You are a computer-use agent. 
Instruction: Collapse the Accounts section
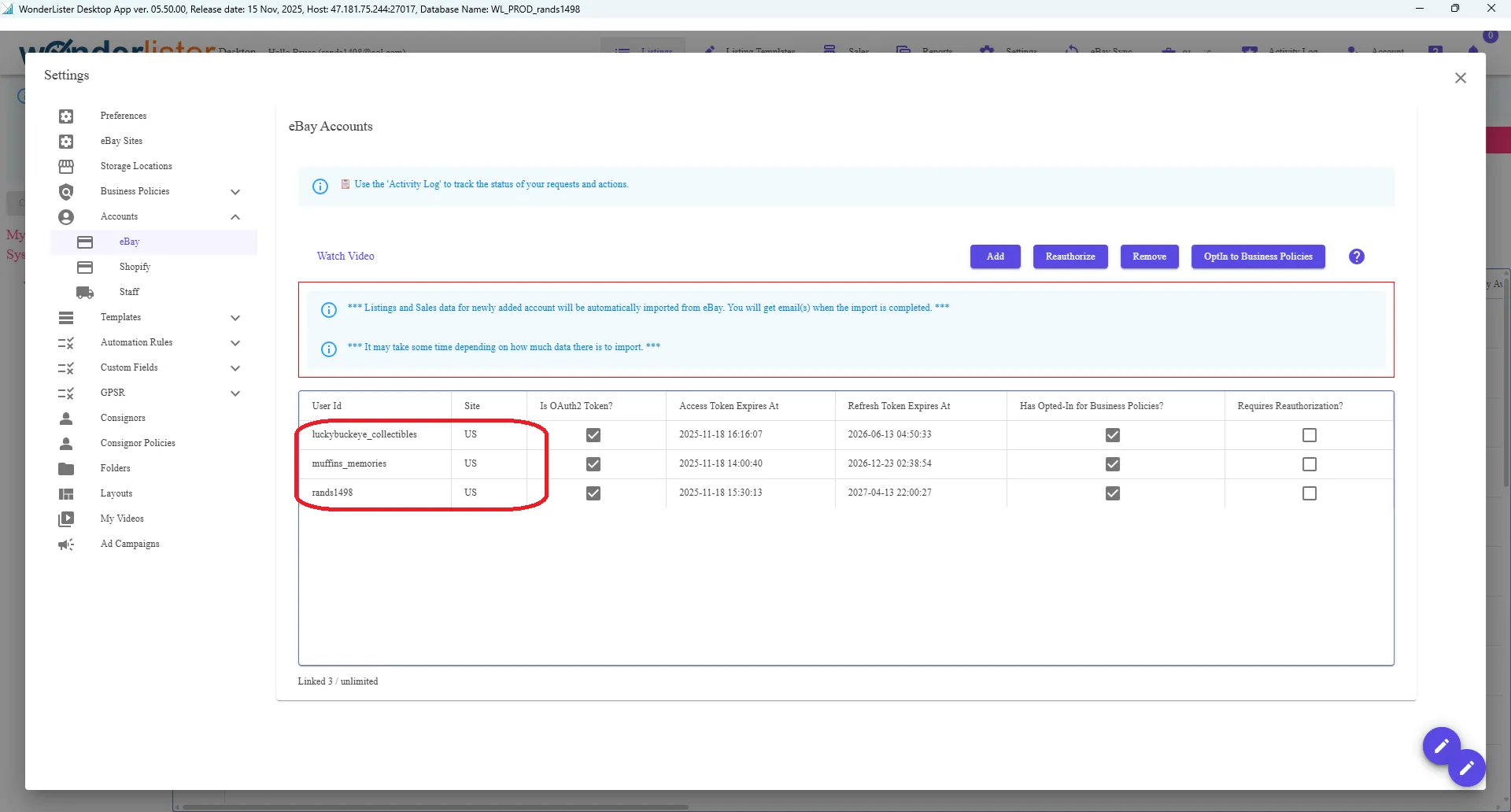click(x=235, y=216)
